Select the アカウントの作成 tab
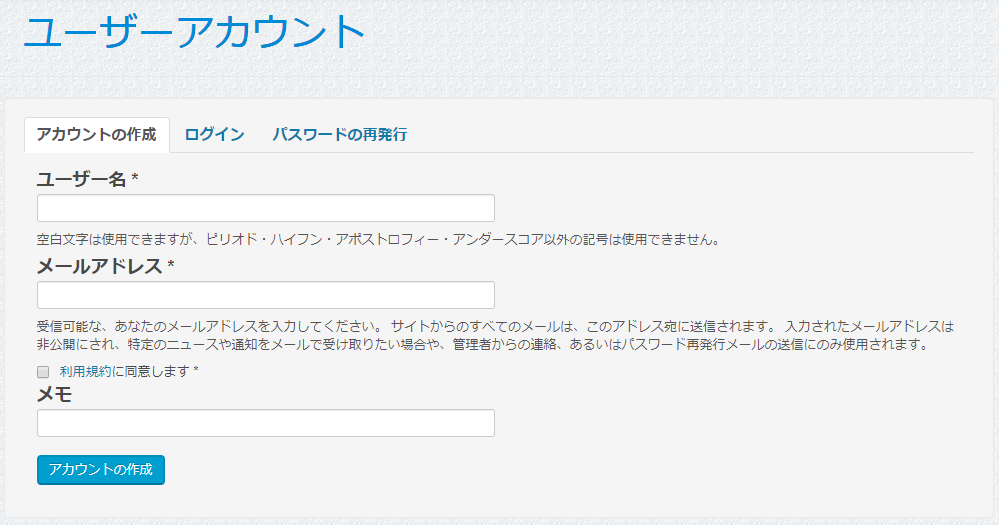999x525 pixels. pyautogui.click(x=97, y=134)
